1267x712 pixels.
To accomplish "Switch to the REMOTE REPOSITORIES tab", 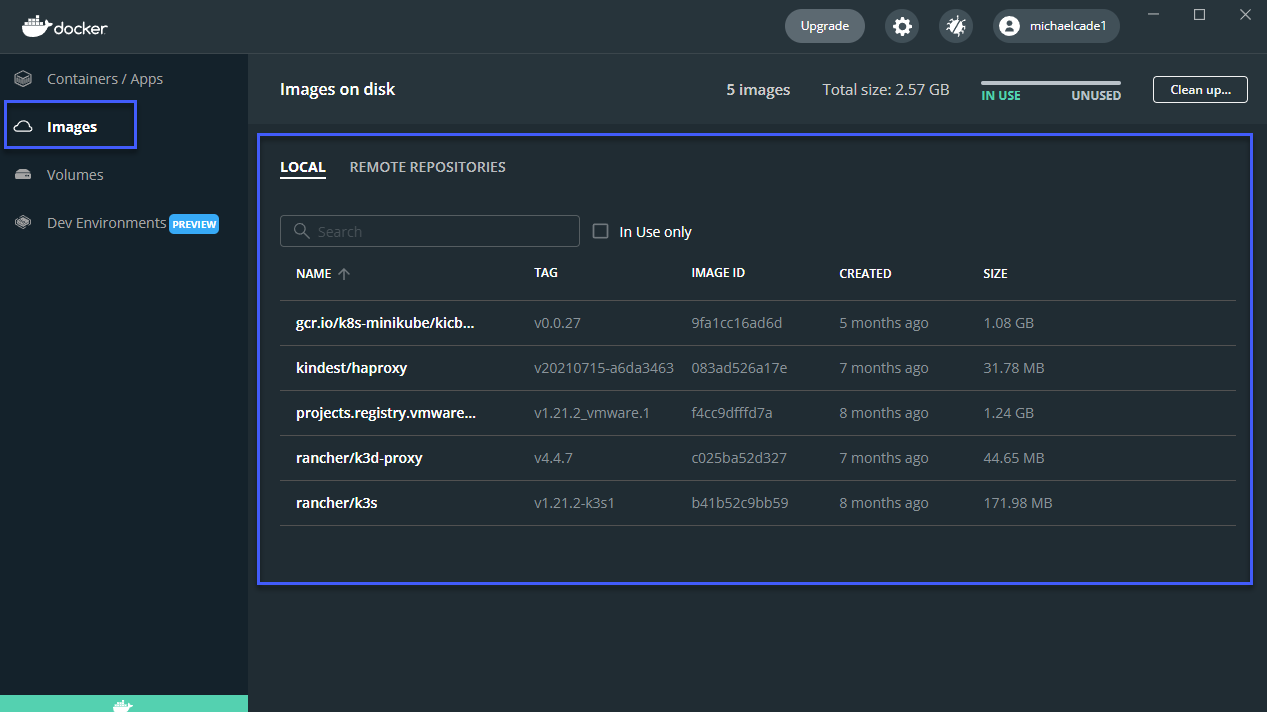I will [x=427, y=167].
